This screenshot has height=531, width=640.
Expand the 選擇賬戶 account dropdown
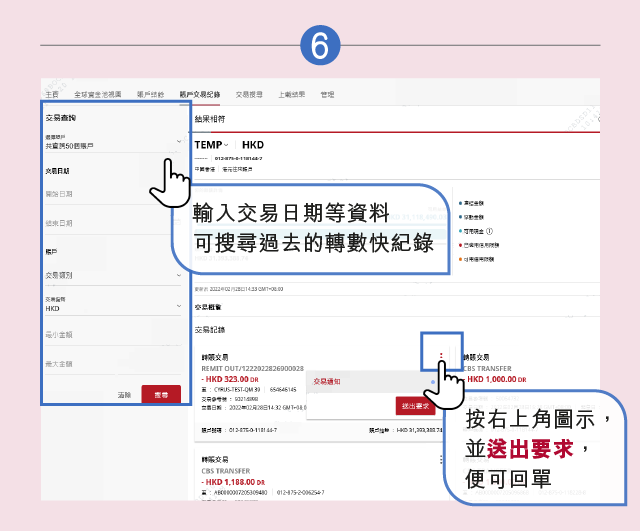point(179,142)
